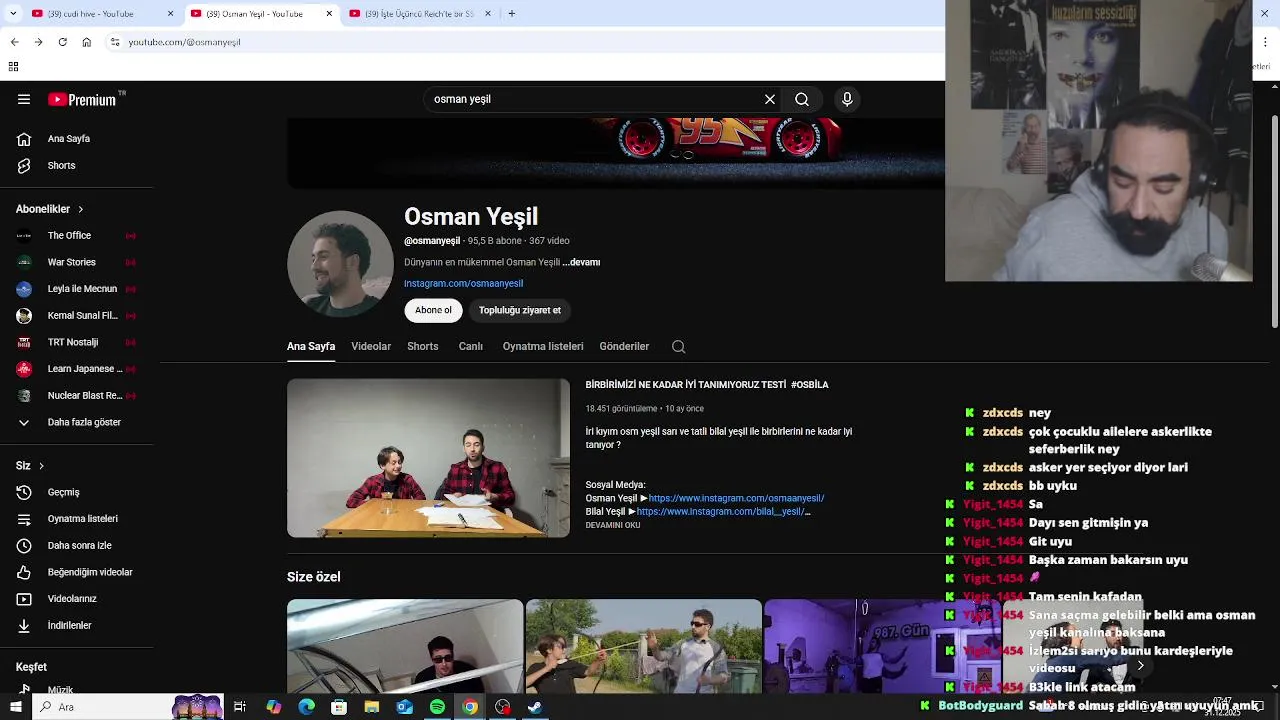Switch to 'Cudi hive - YouTube' browser tab
The width and height of the screenshot is (1280, 720).
(x=89, y=14)
